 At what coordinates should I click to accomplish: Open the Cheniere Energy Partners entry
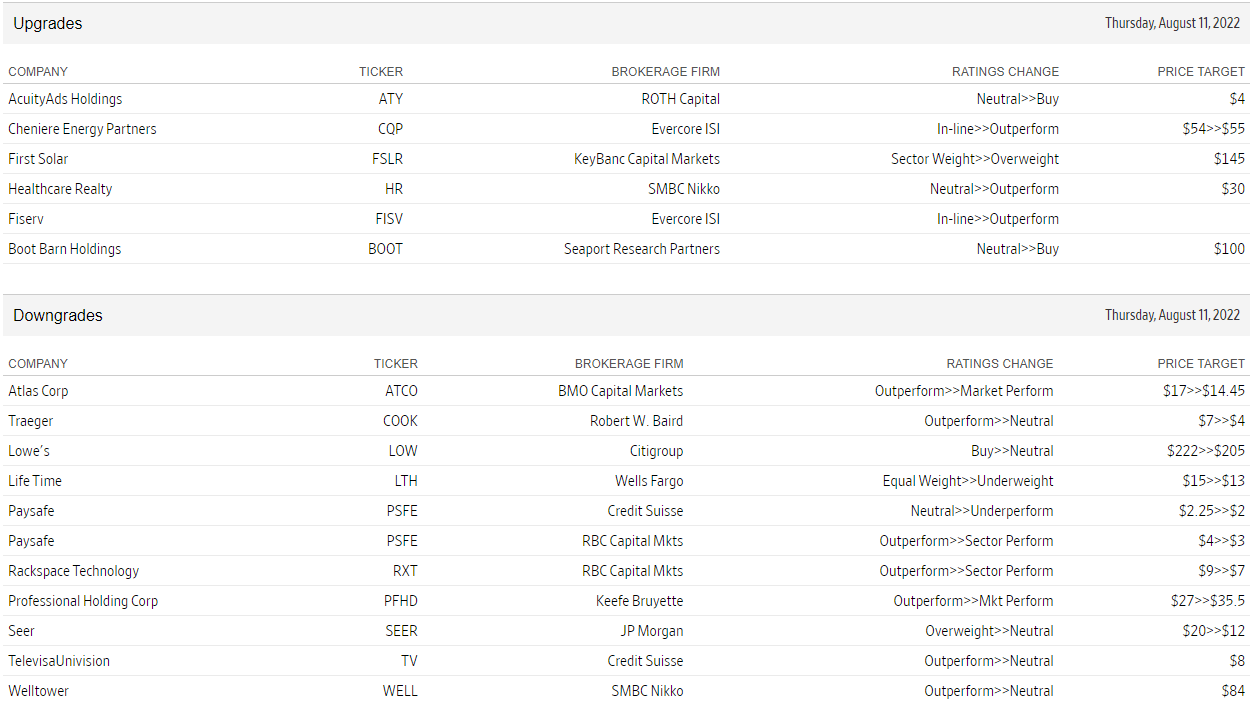pyautogui.click(x=82, y=129)
